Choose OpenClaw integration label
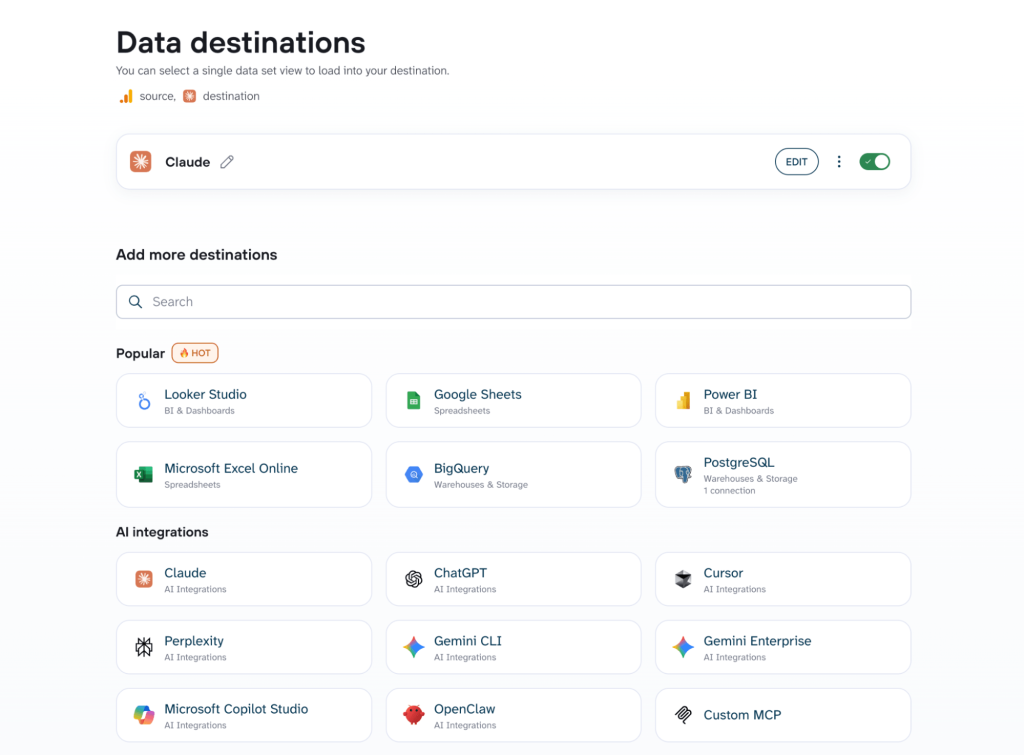 click(464, 709)
